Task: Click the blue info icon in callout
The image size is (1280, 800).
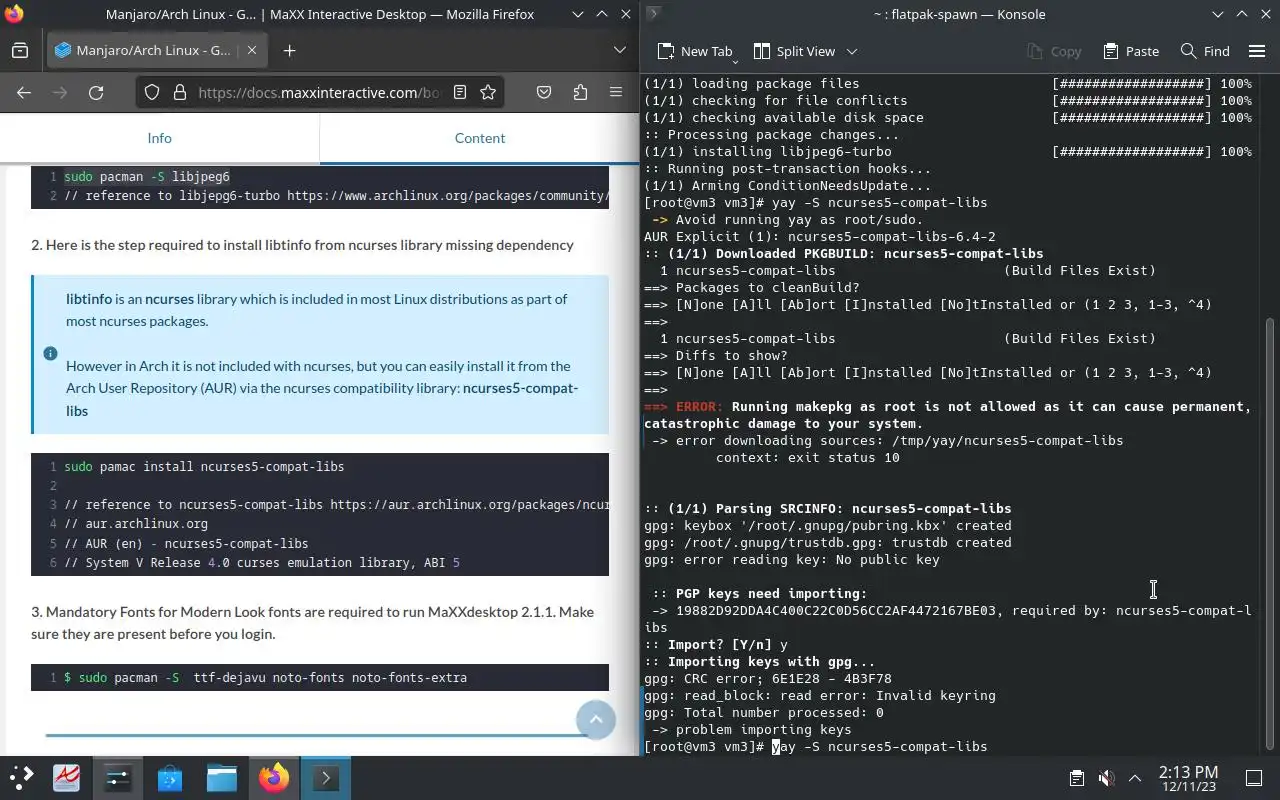Action: tap(50, 353)
